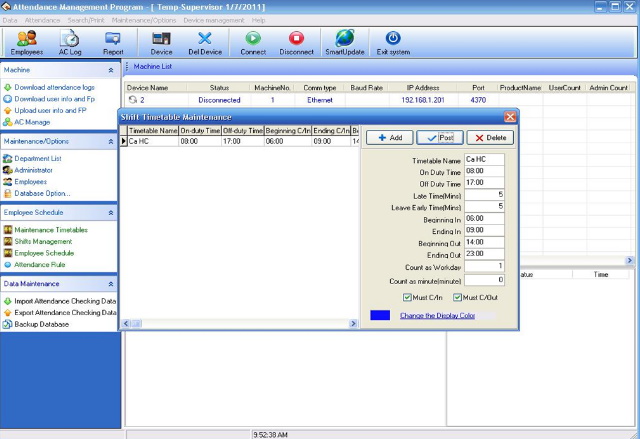This screenshot has height=439, width=640.
Task: Click the Download attendance logs icon
Action: (7, 87)
